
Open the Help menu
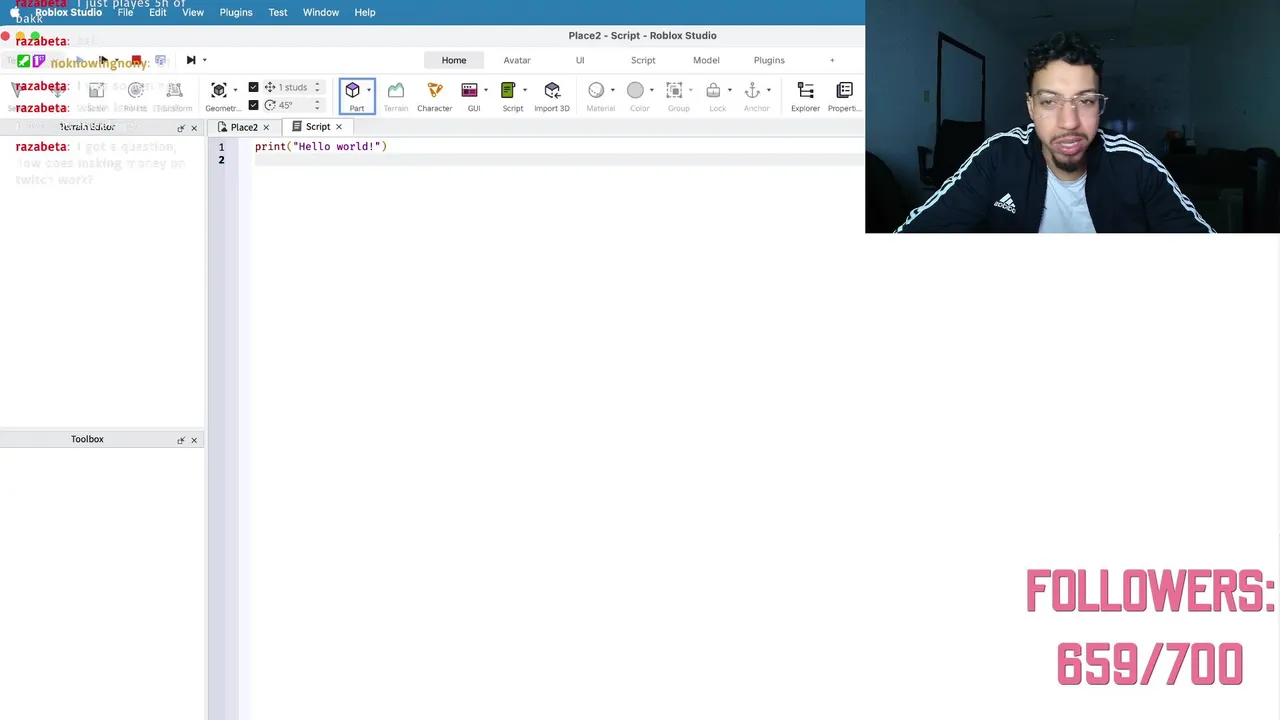pyautogui.click(x=365, y=12)
